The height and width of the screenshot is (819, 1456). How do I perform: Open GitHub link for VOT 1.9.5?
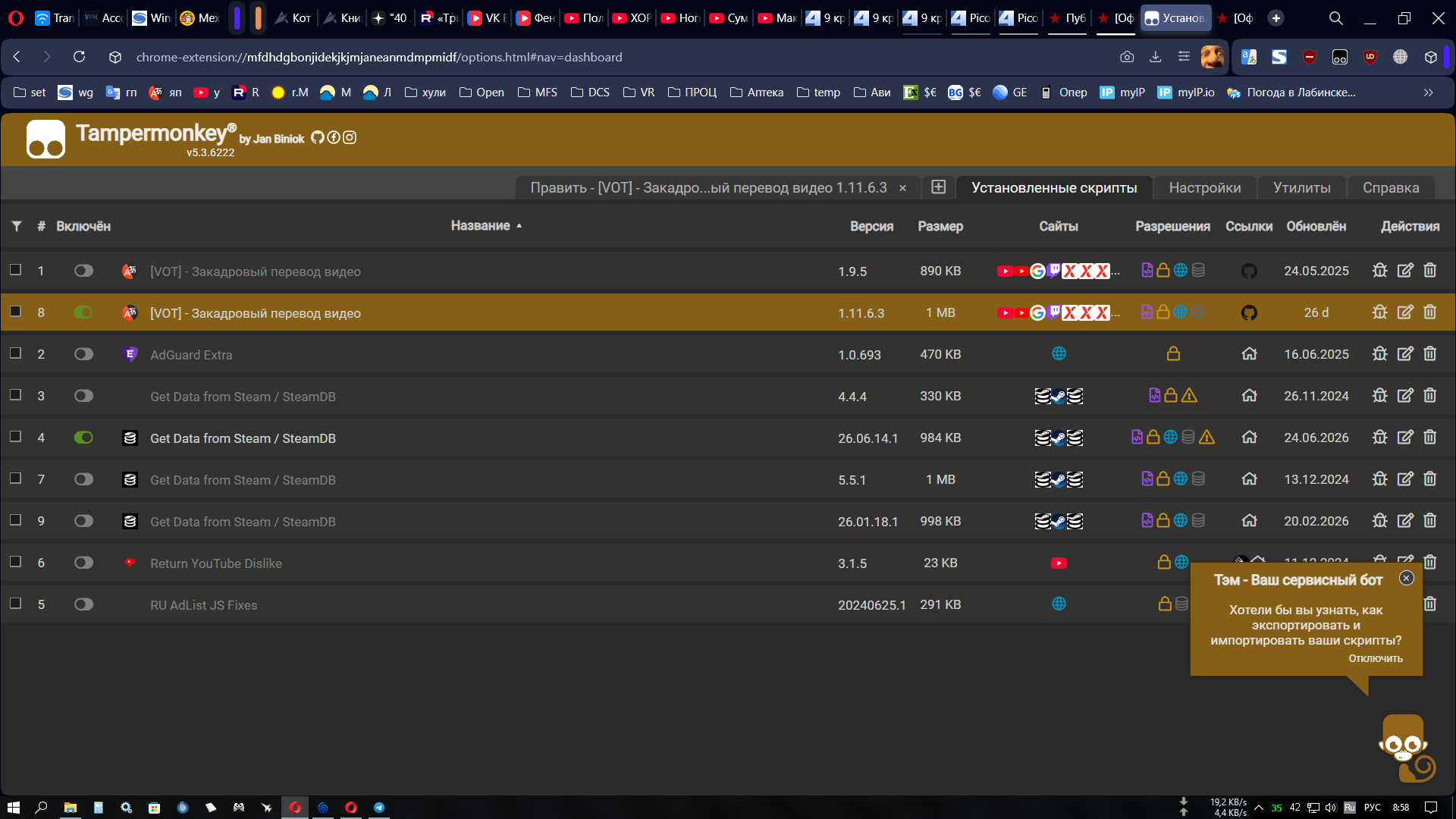point(1250,271)
